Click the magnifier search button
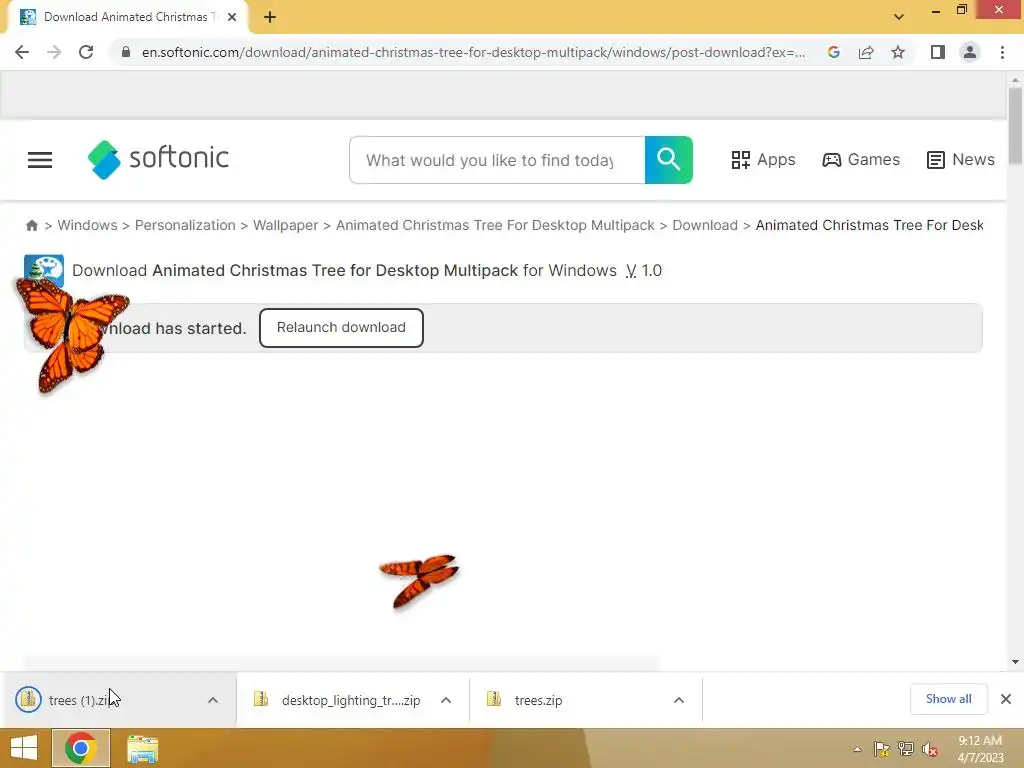1024x768 pixels. coord(669,160)
